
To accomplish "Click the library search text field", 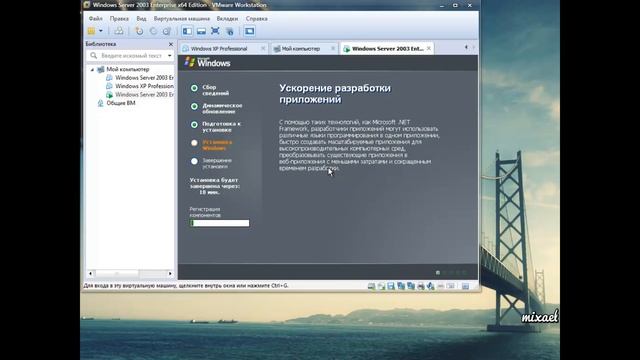I will [131, 56].
